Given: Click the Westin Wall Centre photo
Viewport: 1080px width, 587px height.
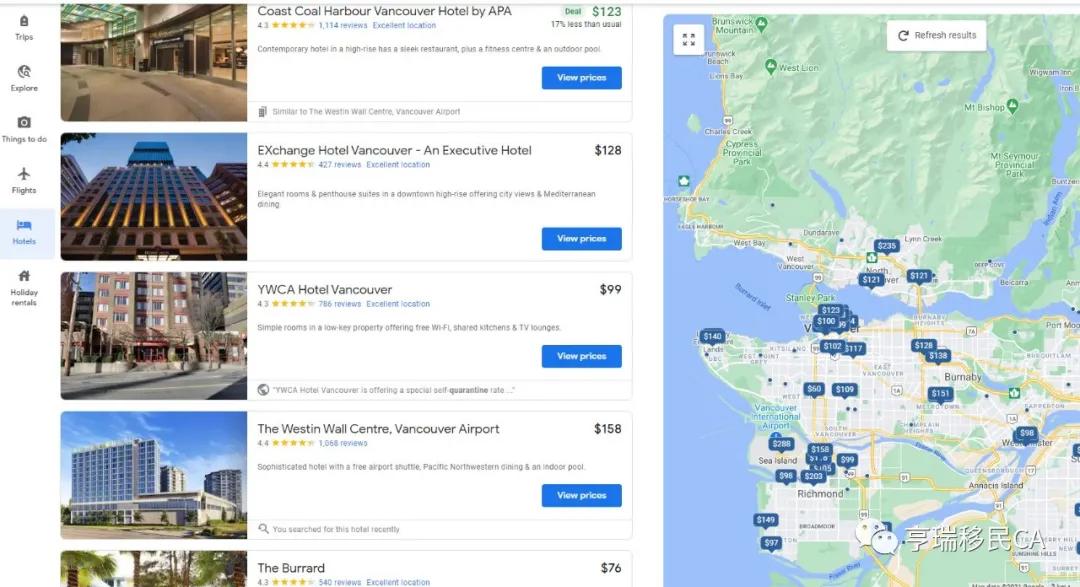Looking at the screenshot, I should 154,475.
